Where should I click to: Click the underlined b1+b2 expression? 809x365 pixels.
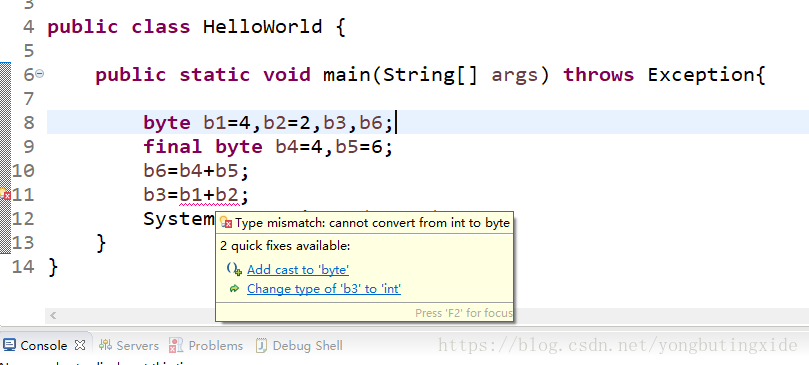pyautogui.click(x=209, y=195)
